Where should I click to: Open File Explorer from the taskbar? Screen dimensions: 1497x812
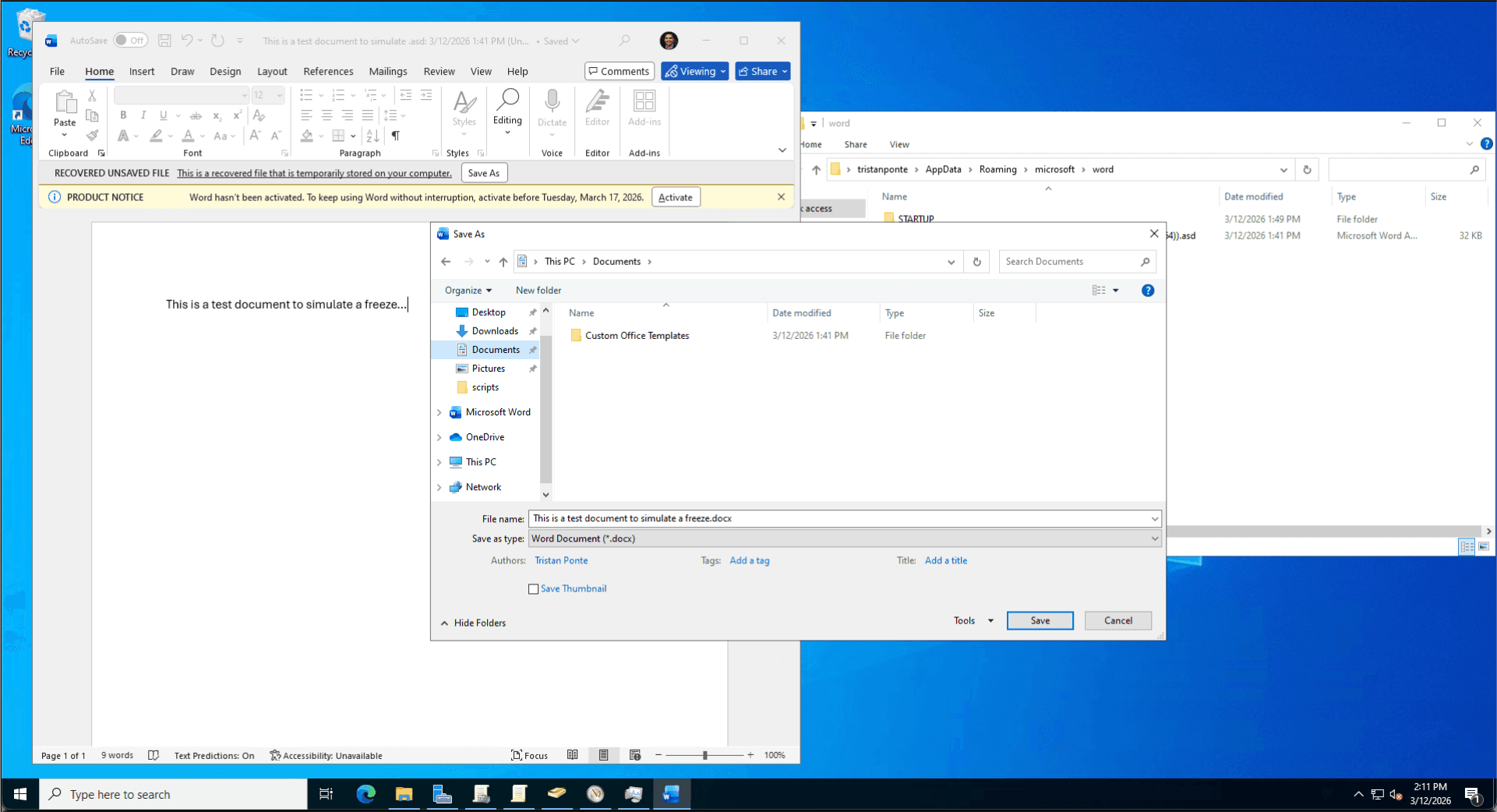pyautogui.click(x=404, y=794)
